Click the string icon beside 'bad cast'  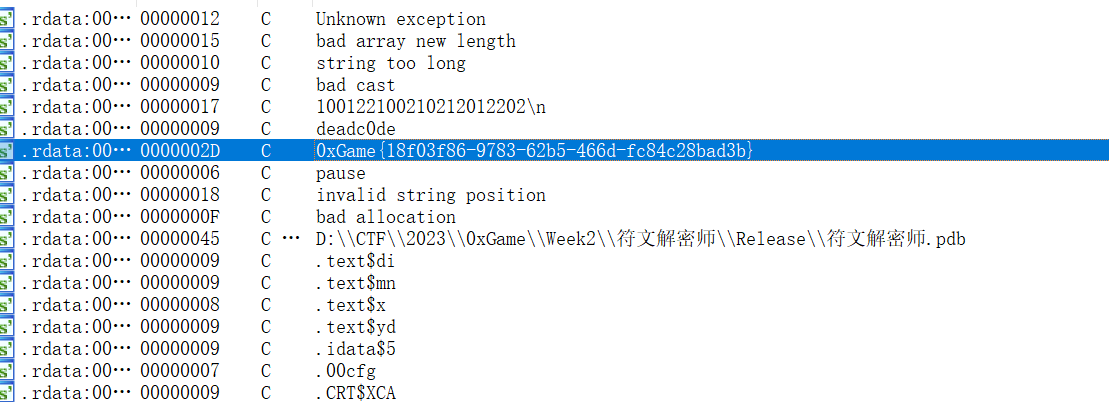click(x=6, y=85)
